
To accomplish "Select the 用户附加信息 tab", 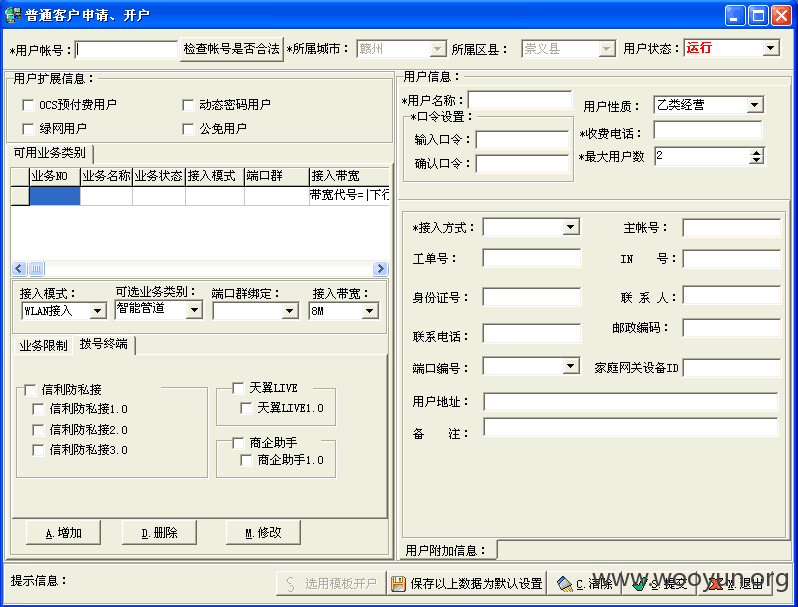I will [x=446, y=550].
